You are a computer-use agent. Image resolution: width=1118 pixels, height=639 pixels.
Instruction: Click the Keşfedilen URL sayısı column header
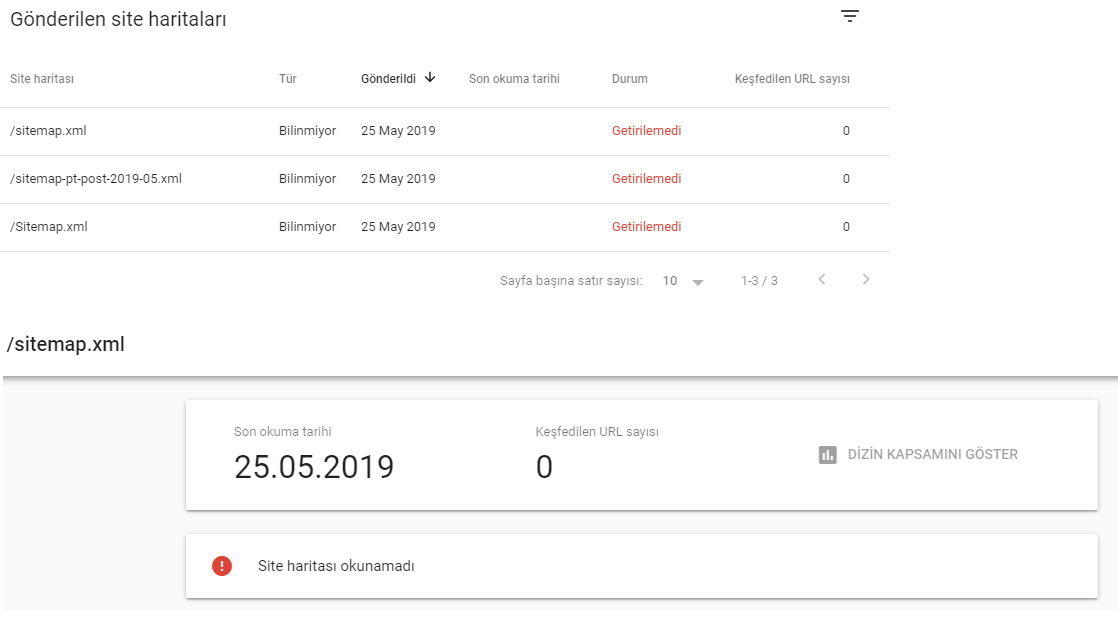pos(792,78)
